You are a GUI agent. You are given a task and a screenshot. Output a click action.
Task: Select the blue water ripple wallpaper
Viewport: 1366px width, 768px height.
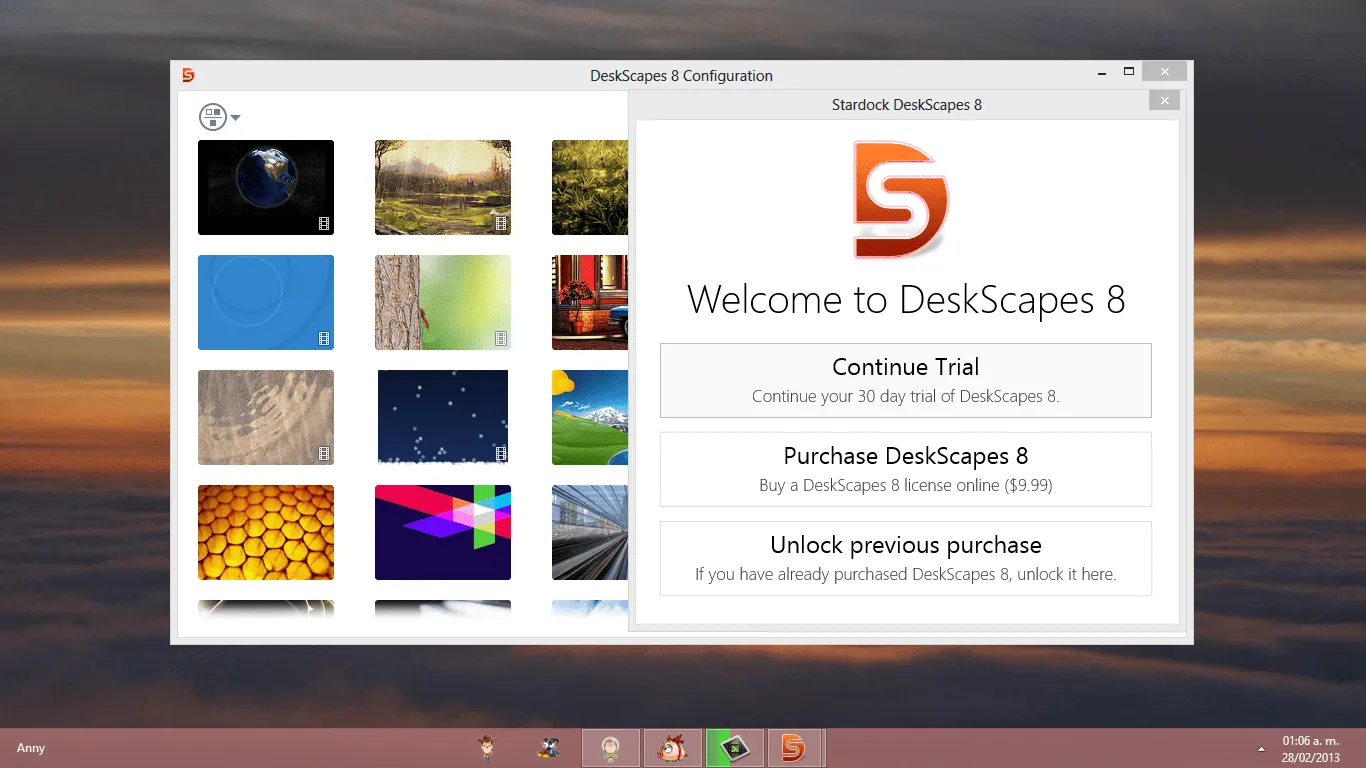point(266,302)
